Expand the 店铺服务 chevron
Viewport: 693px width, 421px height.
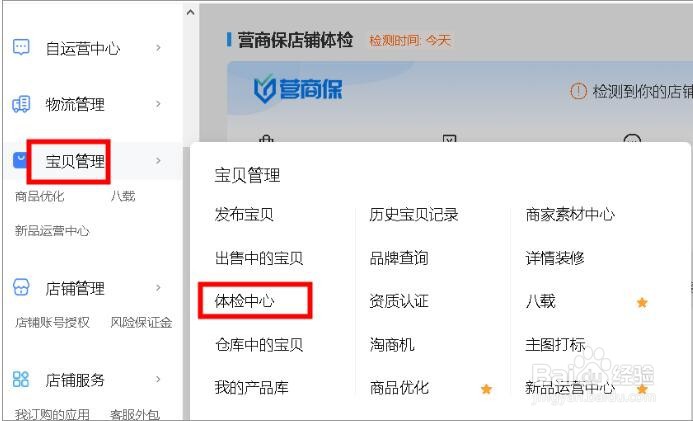pyautogui.click(x=158, y=379)
